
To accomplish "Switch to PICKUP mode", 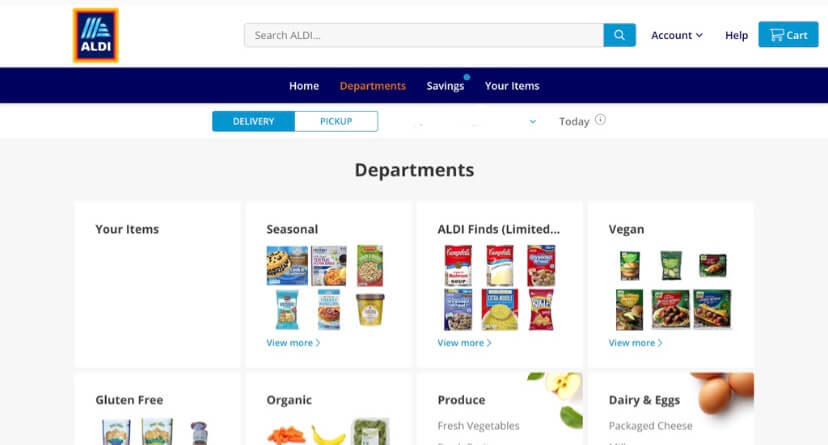I will pyautogui.click(x=336, y=121).
